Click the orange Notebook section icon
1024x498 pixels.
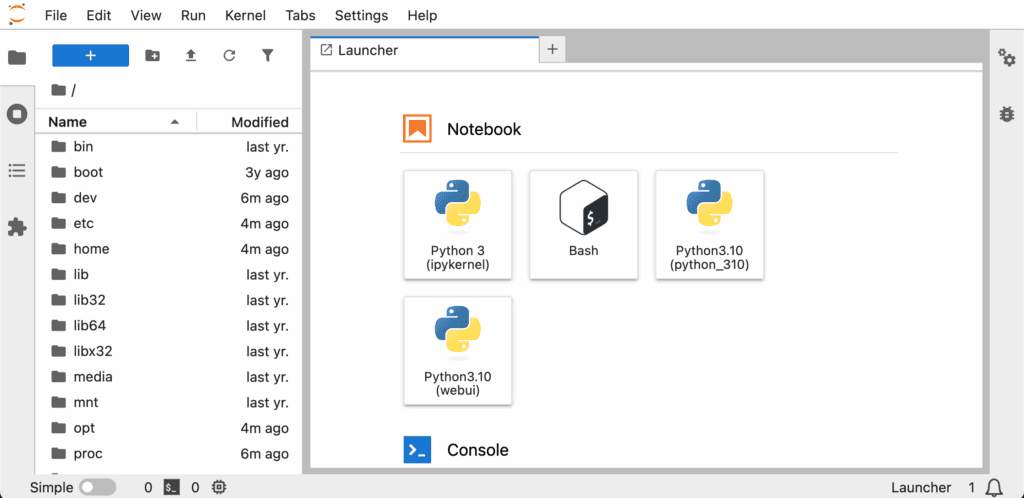(417, 129)
